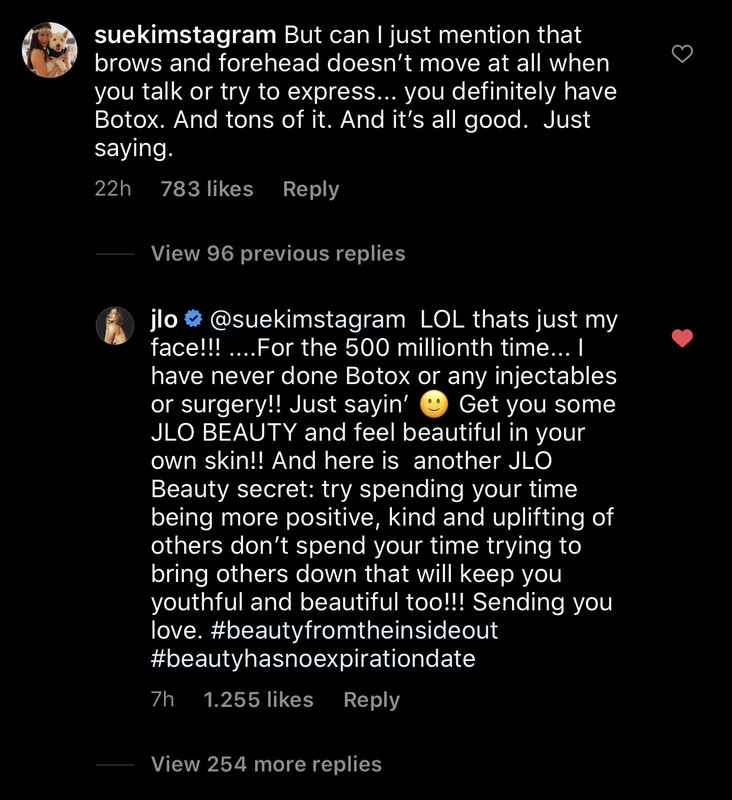732x800 pixels.
Task: Tap the smiley emoji in jlo's reply
Action: [x=433, y=405]
